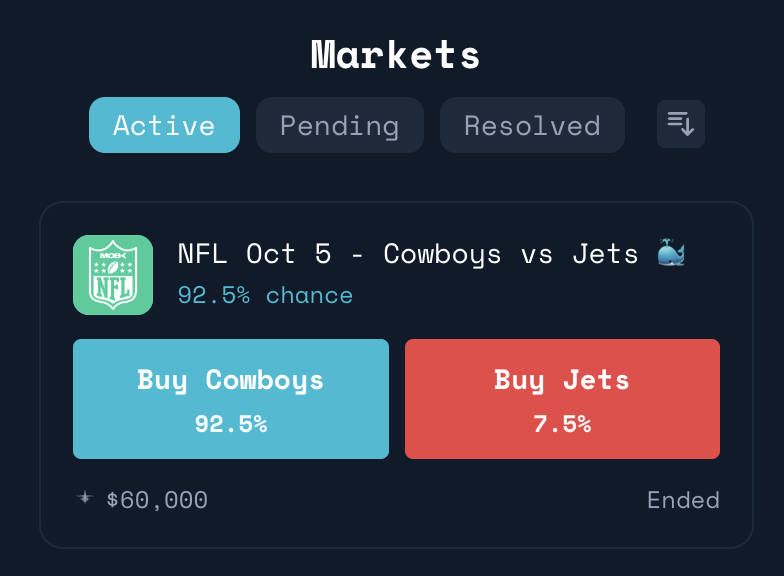Click the Markets heading
784x576 pixels.
click(x=395, y=54)
